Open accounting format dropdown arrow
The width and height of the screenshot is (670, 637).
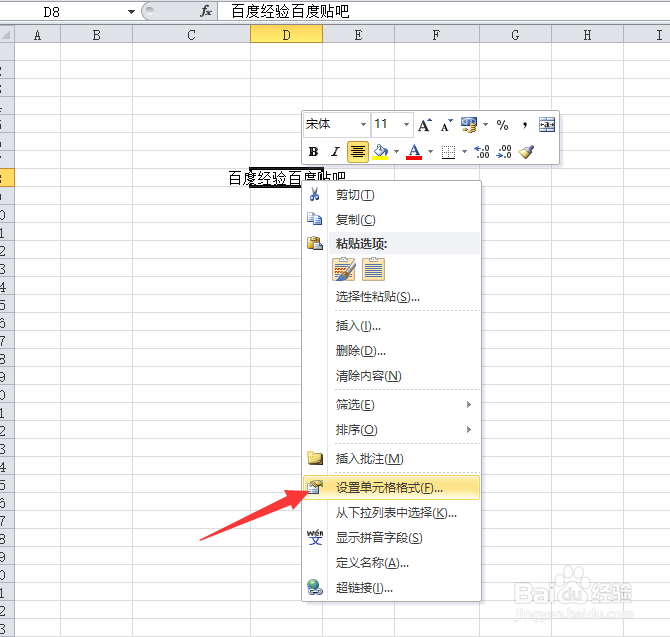pos(485,125)
